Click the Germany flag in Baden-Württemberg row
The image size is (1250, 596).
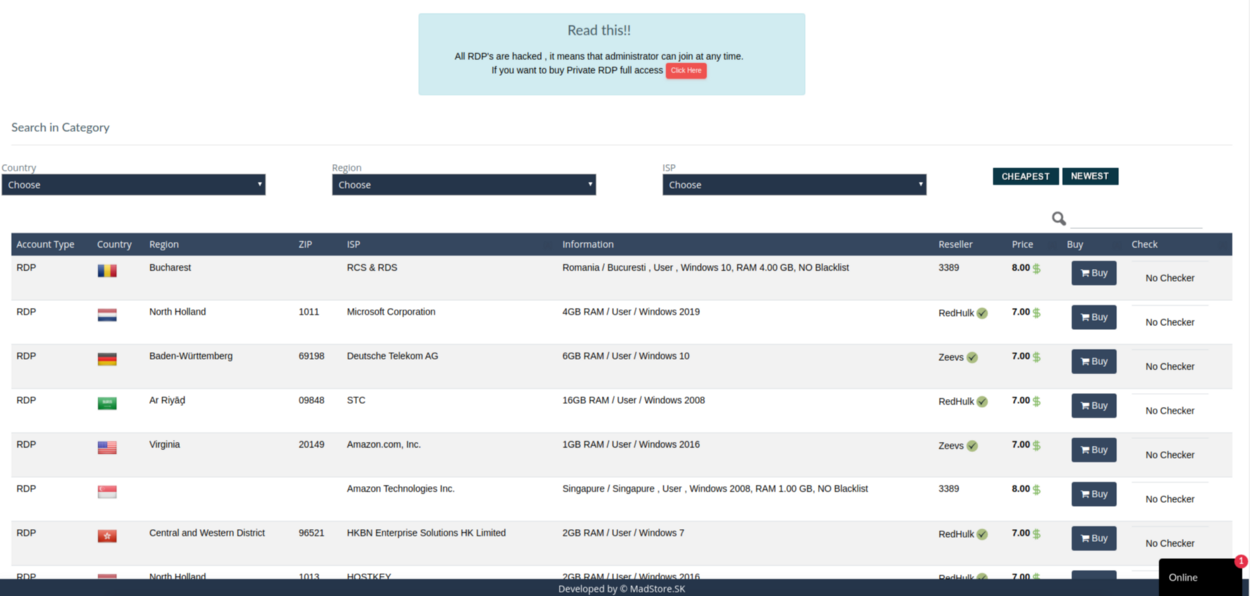coord(107,359)
